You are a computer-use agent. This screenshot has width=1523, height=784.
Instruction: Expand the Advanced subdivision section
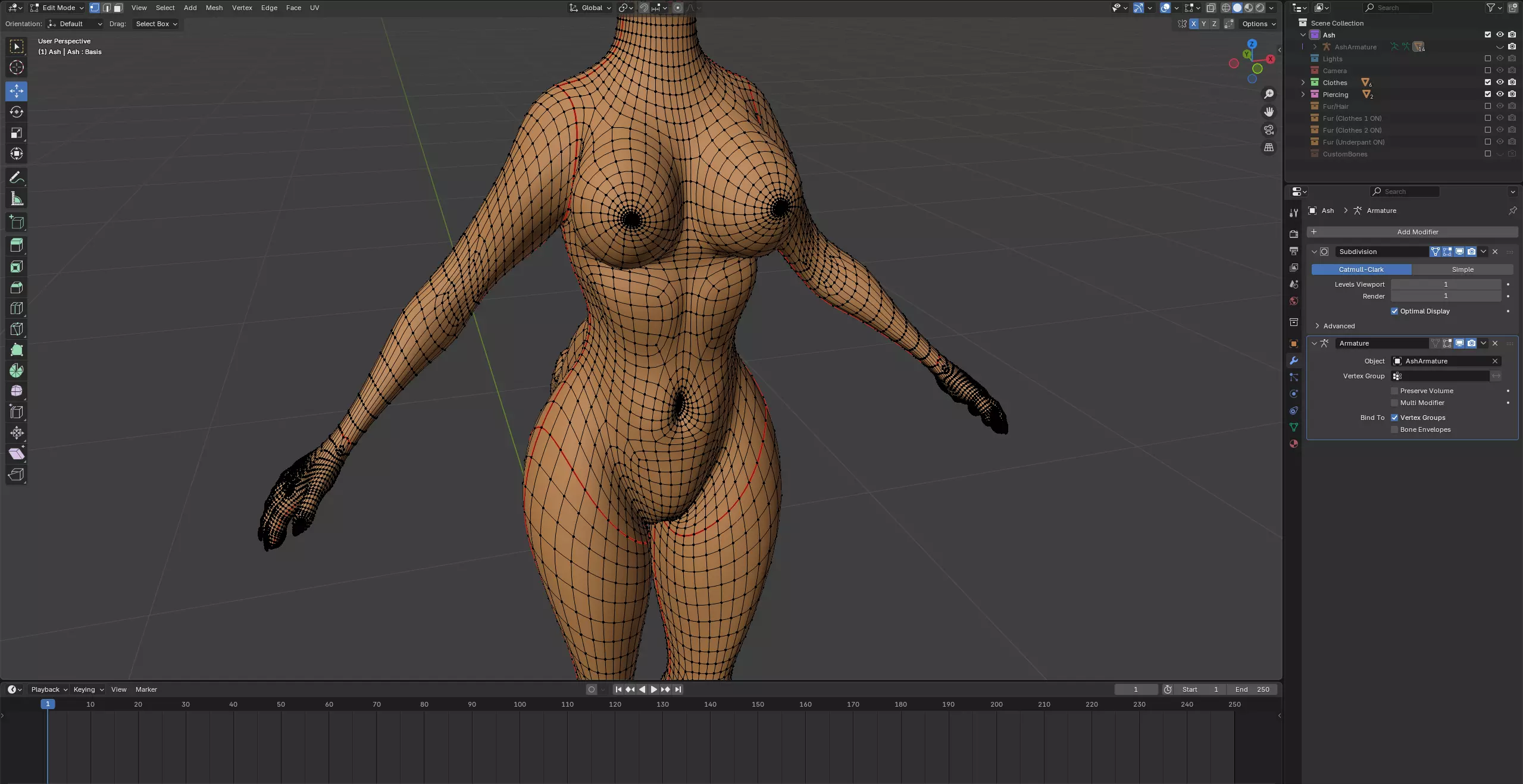(x=1317, y=326)
